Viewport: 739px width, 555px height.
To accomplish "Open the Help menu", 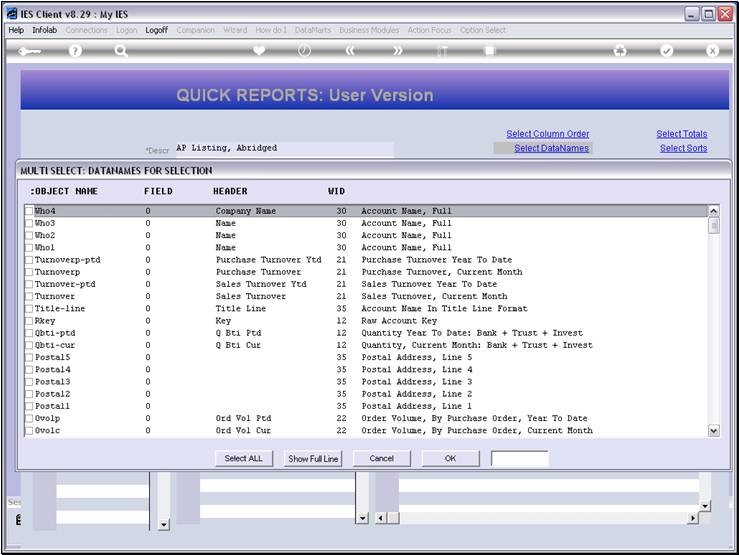I will [16, 30].
